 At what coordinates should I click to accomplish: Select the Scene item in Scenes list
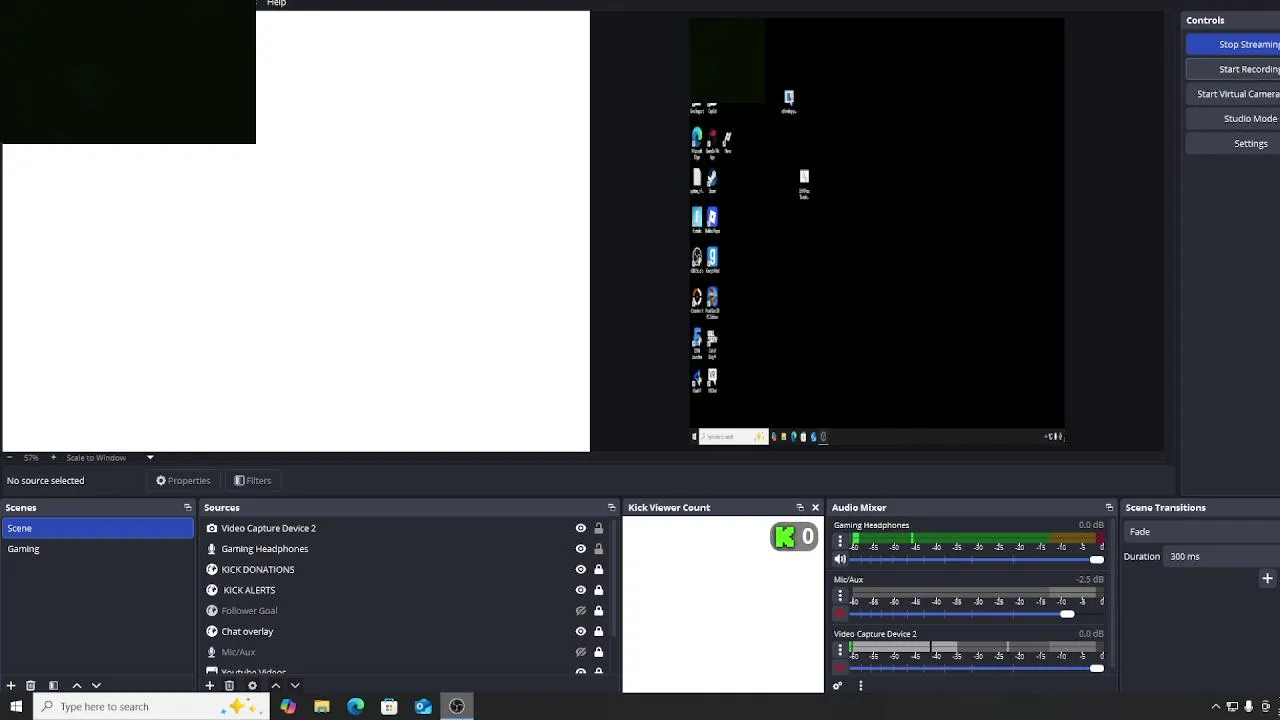coord(97,528)
